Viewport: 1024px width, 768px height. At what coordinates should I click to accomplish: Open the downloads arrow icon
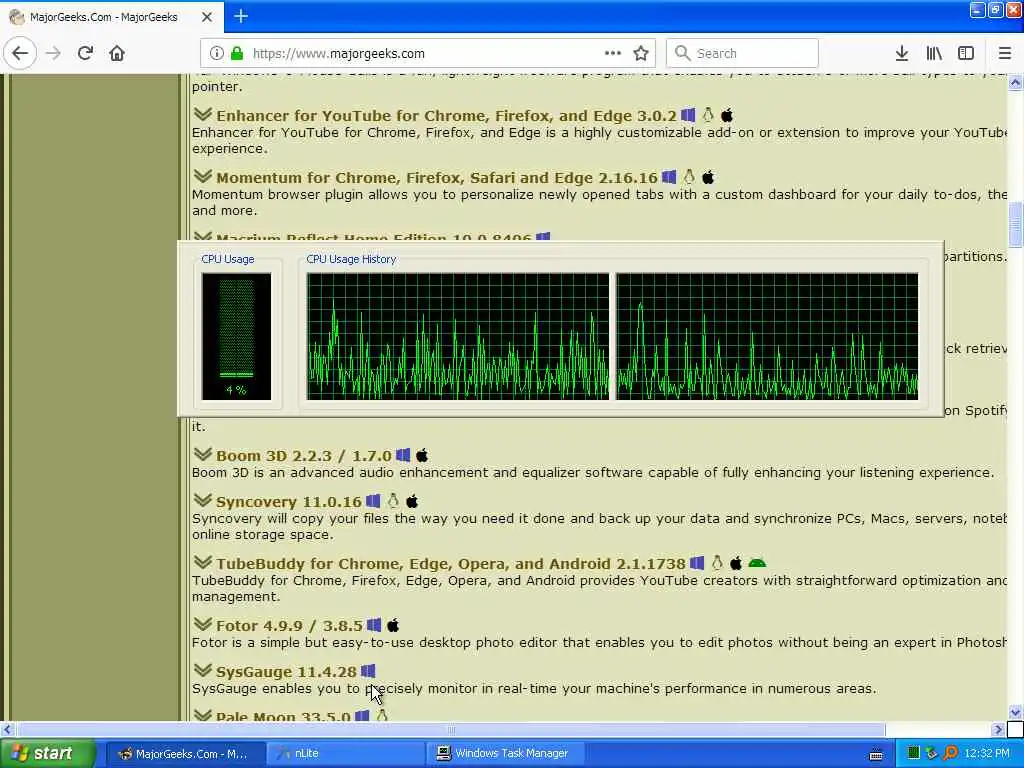click(x=902, y=53)
